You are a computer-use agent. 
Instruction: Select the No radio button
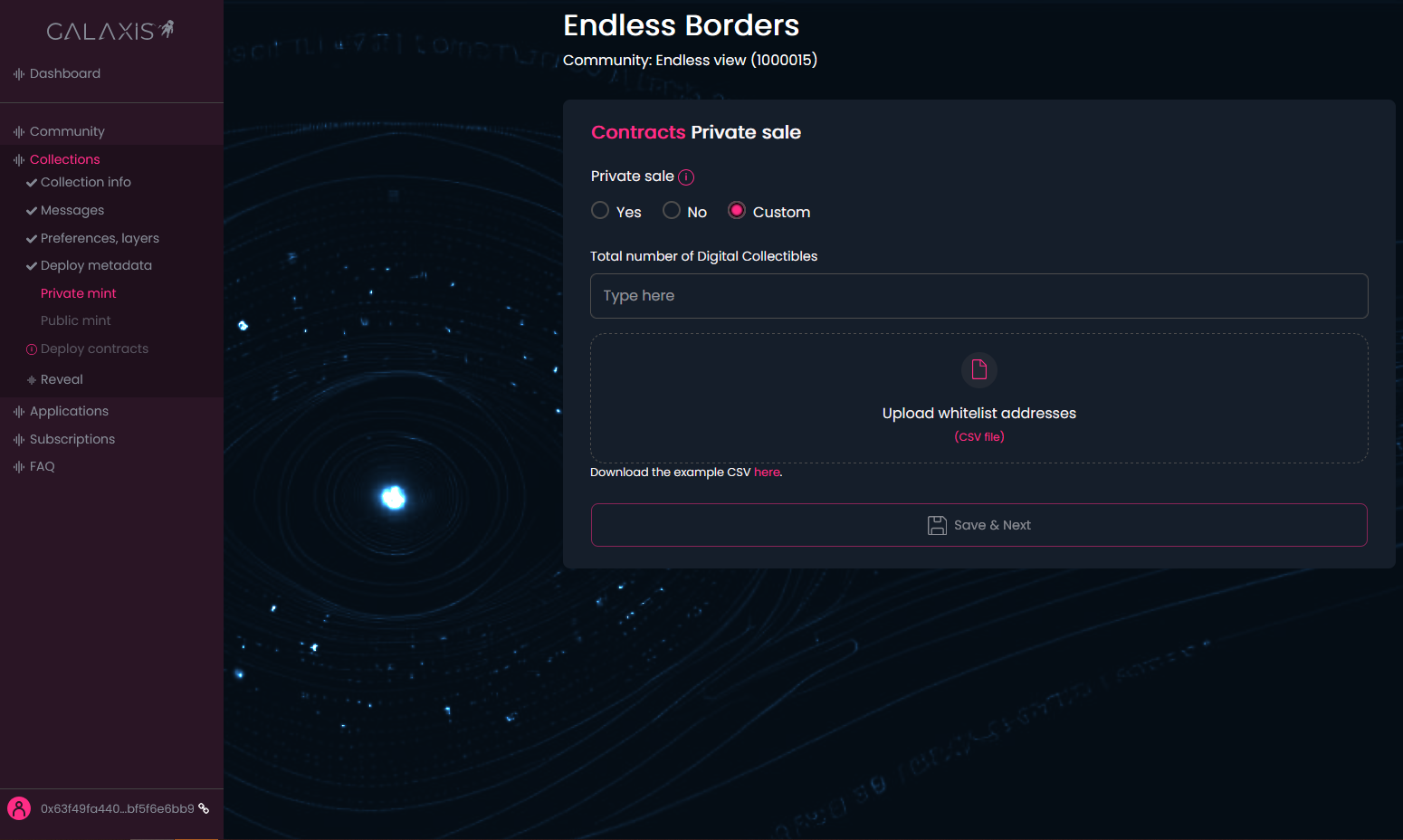pyautogui.click(x=672, y=211)
